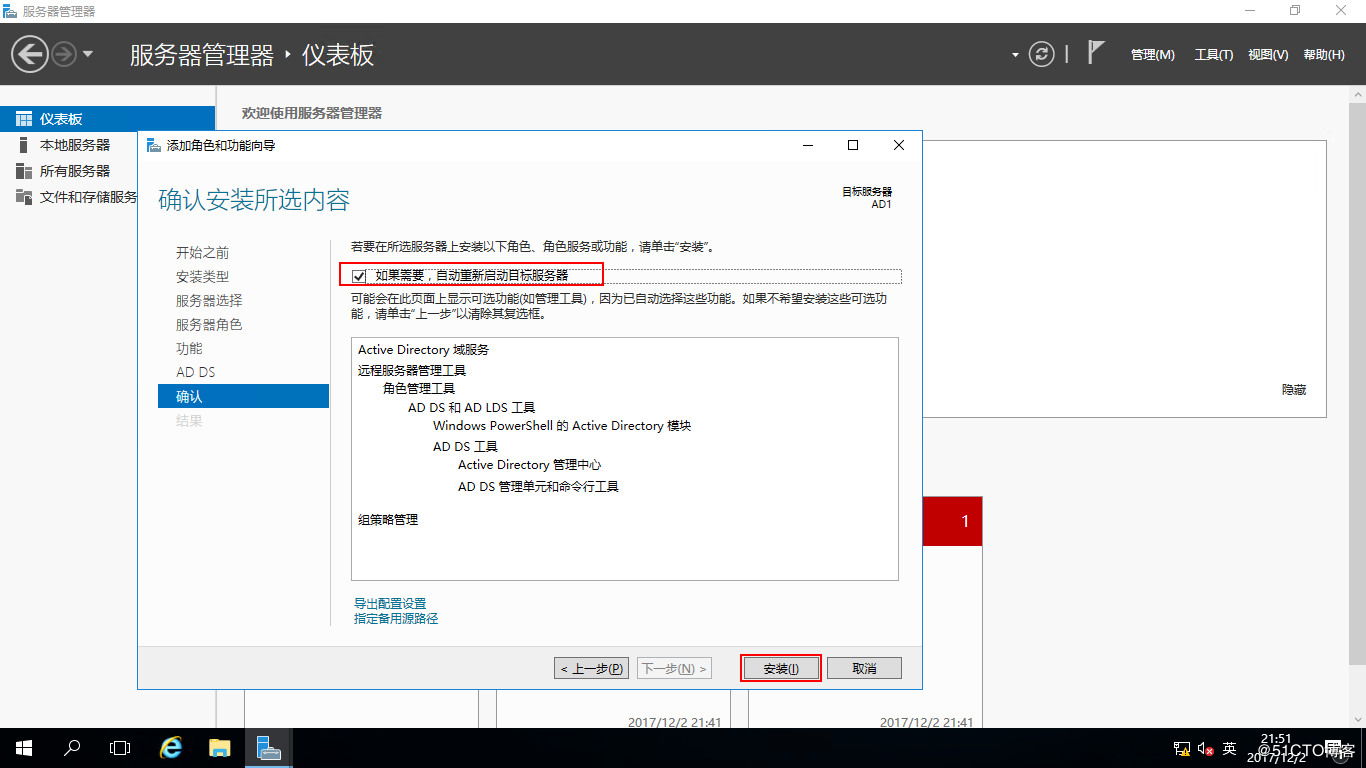Click the back navigation arrow in Server Manager

(x=30, y=54)
